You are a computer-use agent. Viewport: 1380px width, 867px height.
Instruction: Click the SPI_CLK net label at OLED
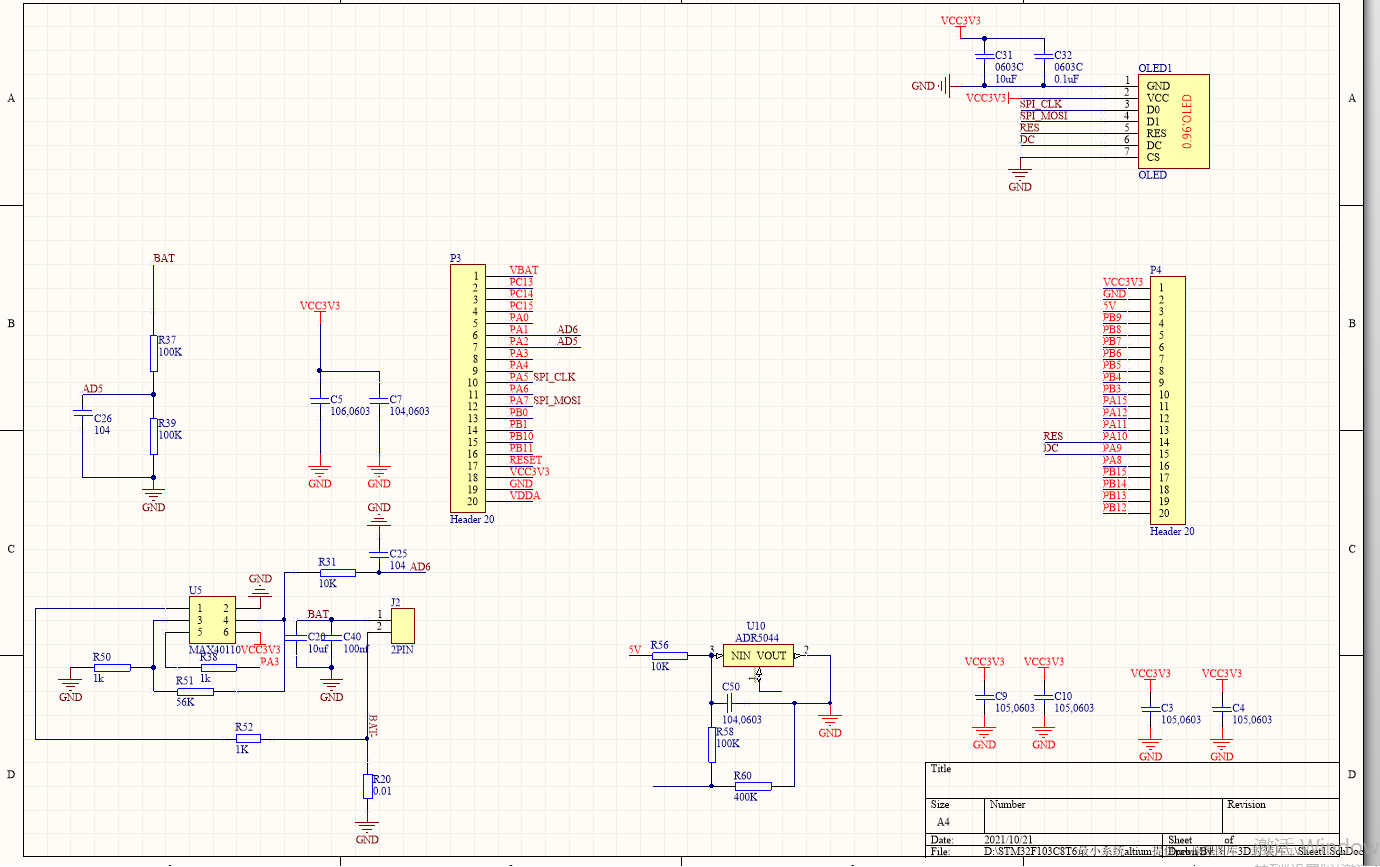click(x=1041, y=104)
